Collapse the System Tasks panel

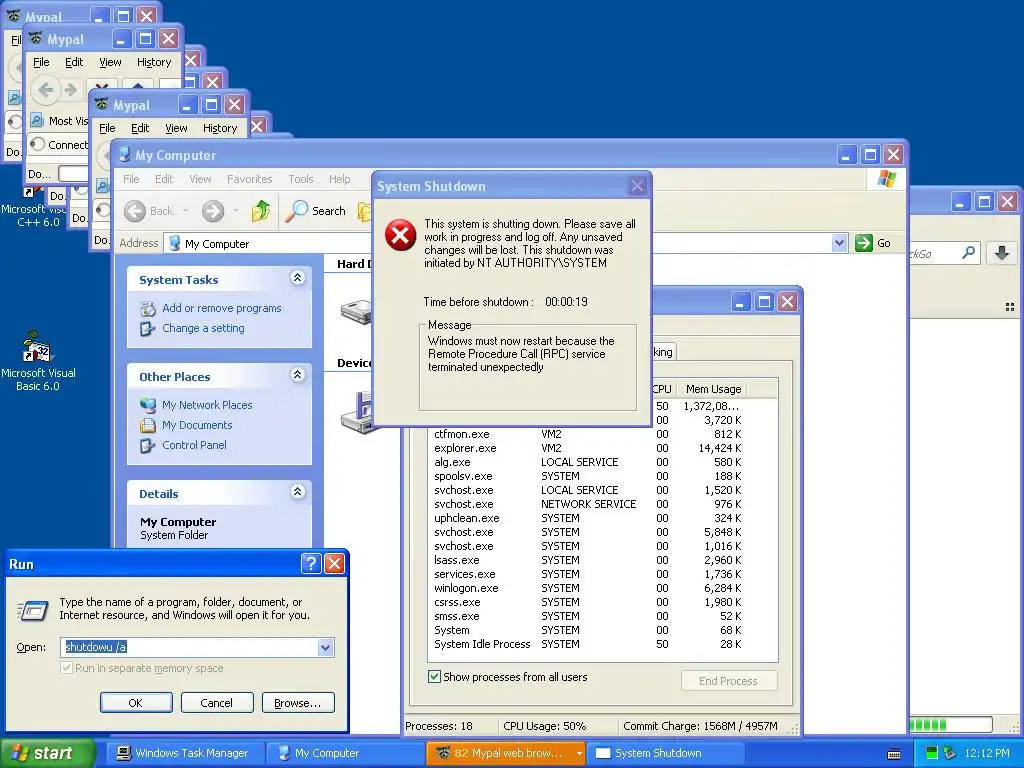pos(297,278)
